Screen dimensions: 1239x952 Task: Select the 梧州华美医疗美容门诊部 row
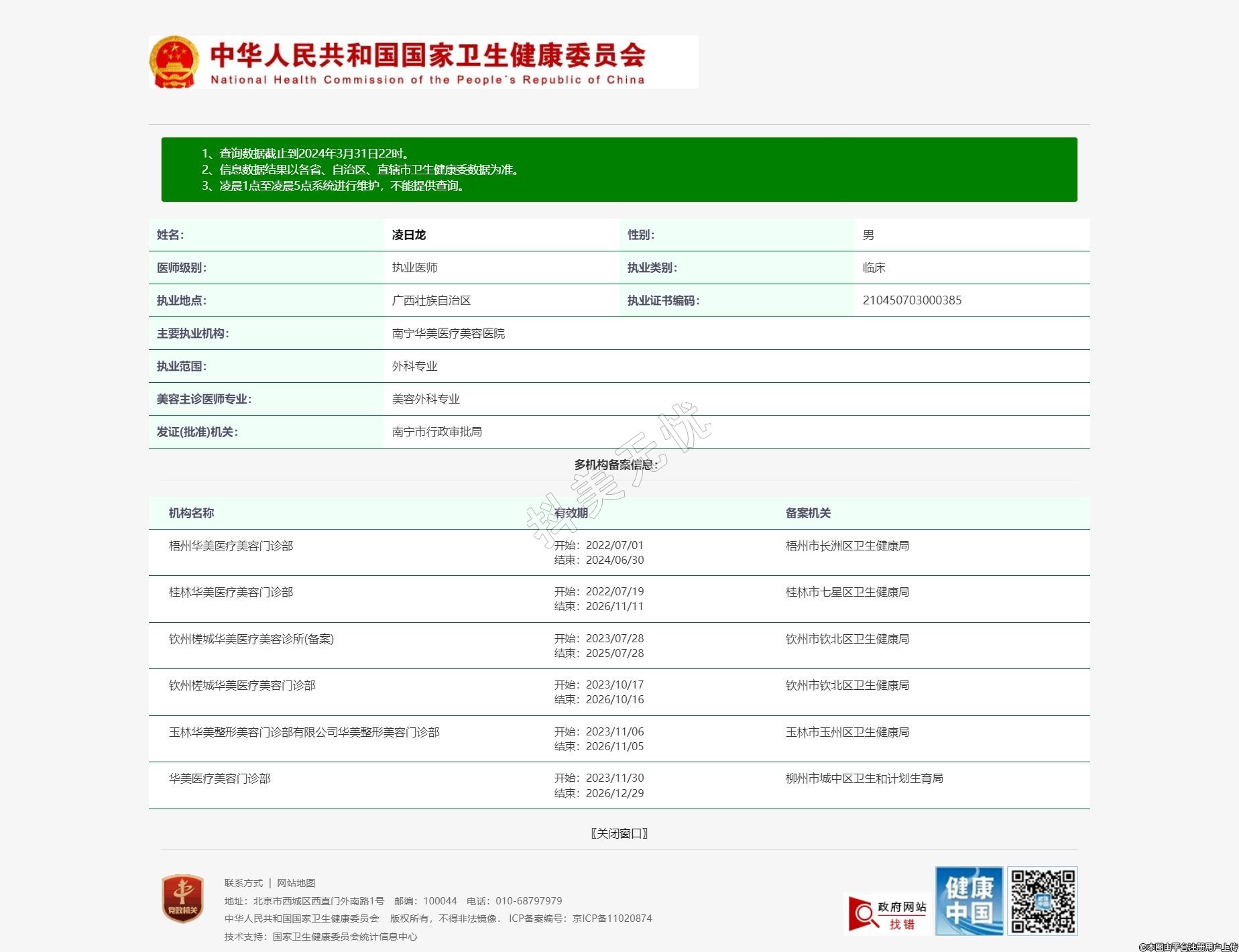pos(231,546)
